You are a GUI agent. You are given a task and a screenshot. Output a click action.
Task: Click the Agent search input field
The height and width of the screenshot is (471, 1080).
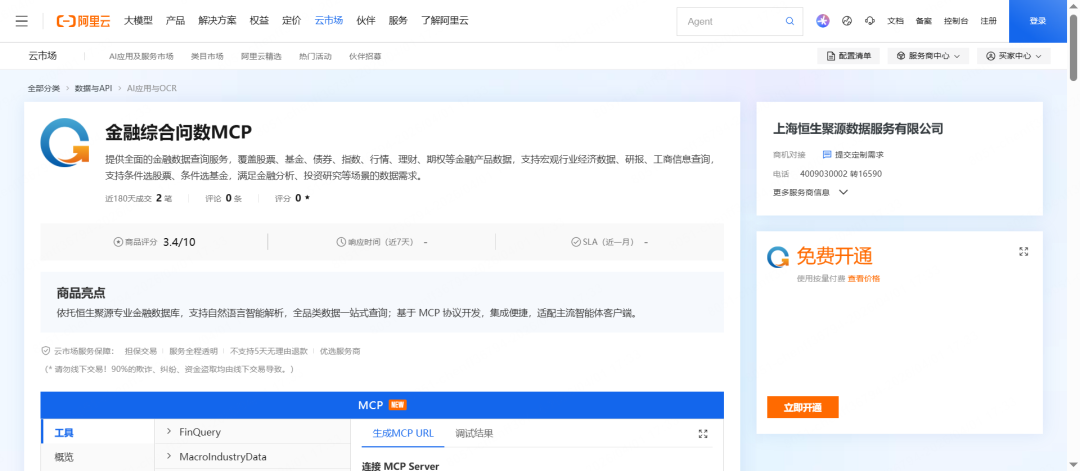(728, 21)
